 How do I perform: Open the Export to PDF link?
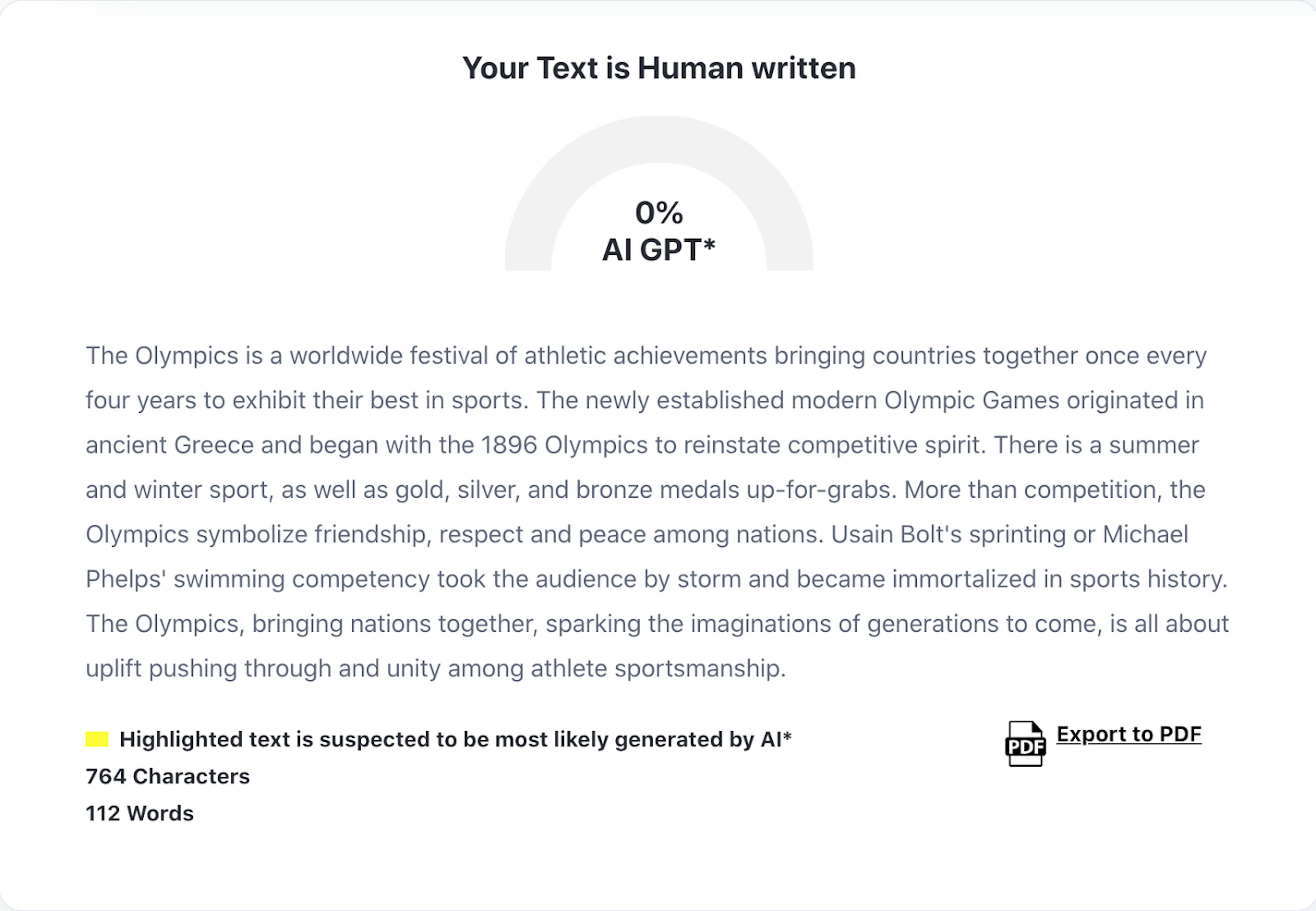[1129, 734]
